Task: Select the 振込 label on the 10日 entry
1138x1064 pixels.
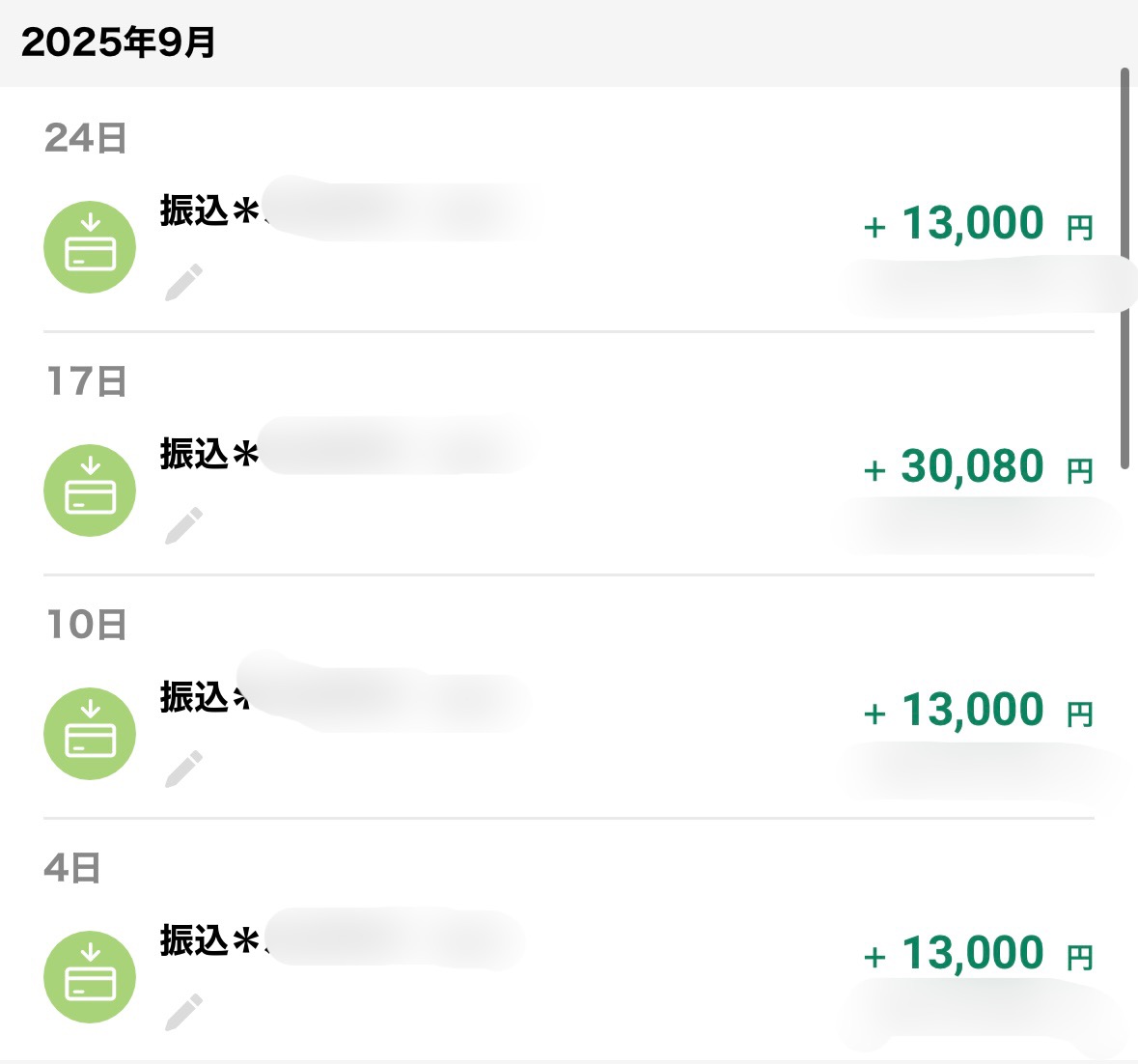Action: [194, 697]
